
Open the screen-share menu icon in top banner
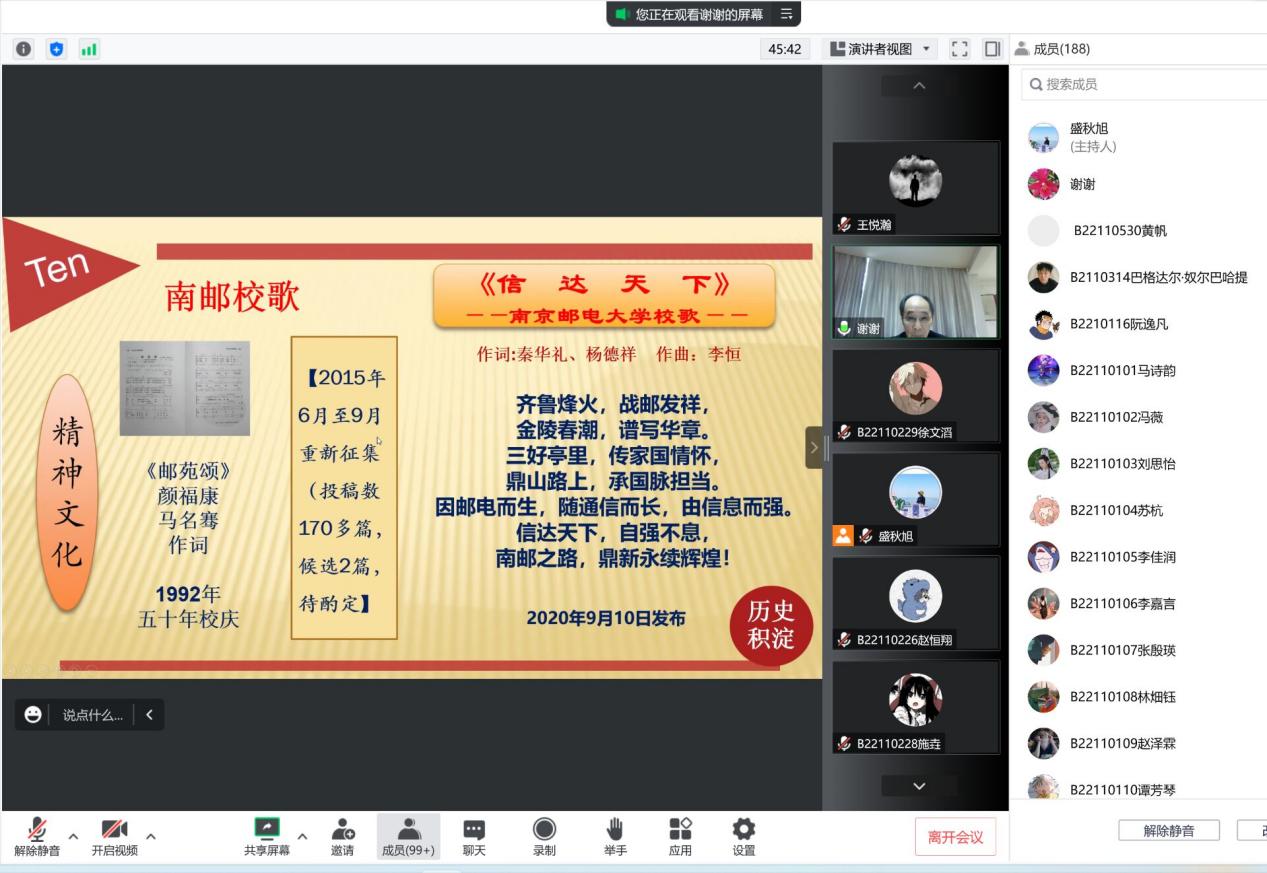[x=786, y=14]
